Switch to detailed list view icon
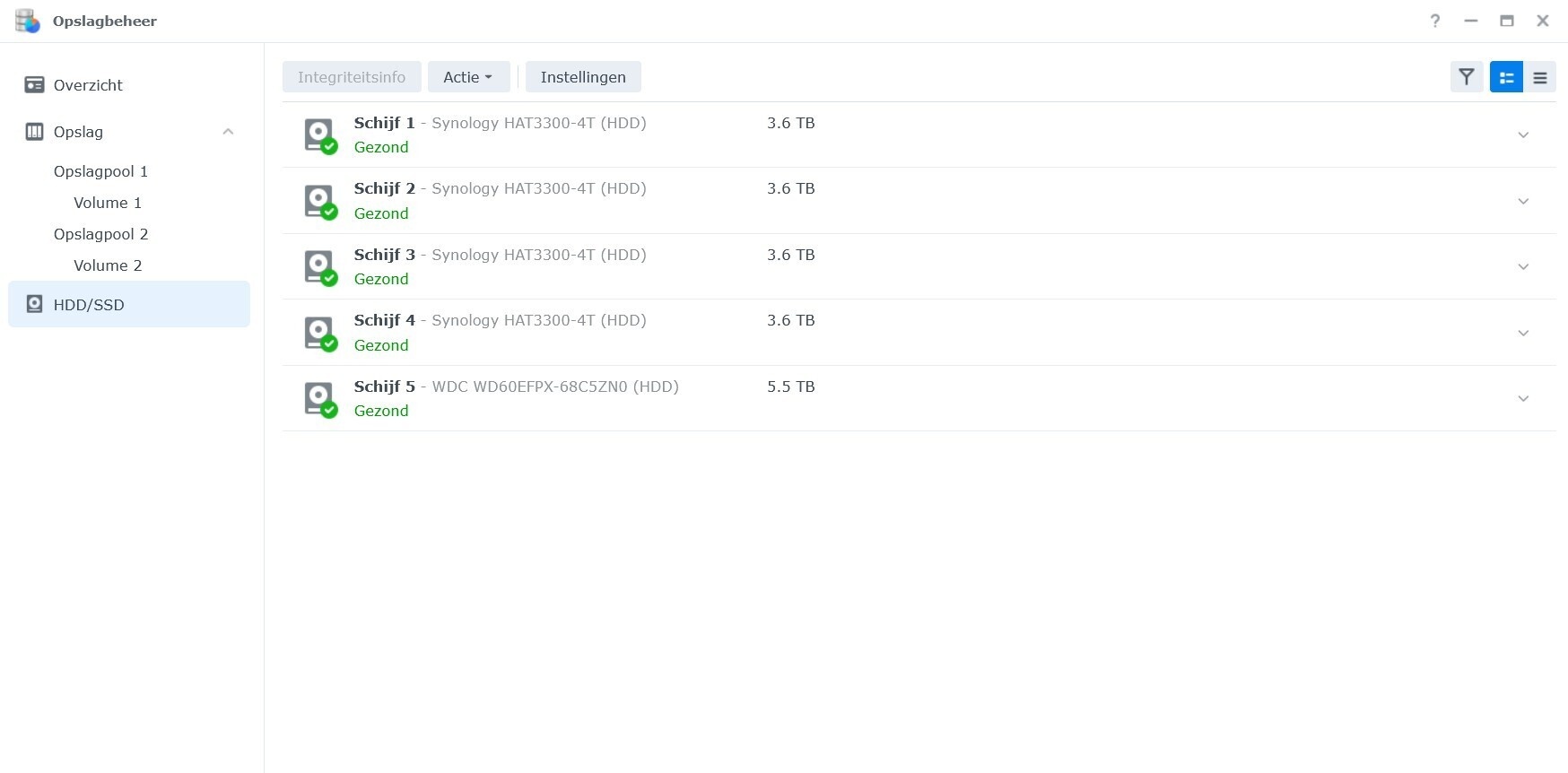Viewport: 1568px width, 773px height. click(1506, 77)
